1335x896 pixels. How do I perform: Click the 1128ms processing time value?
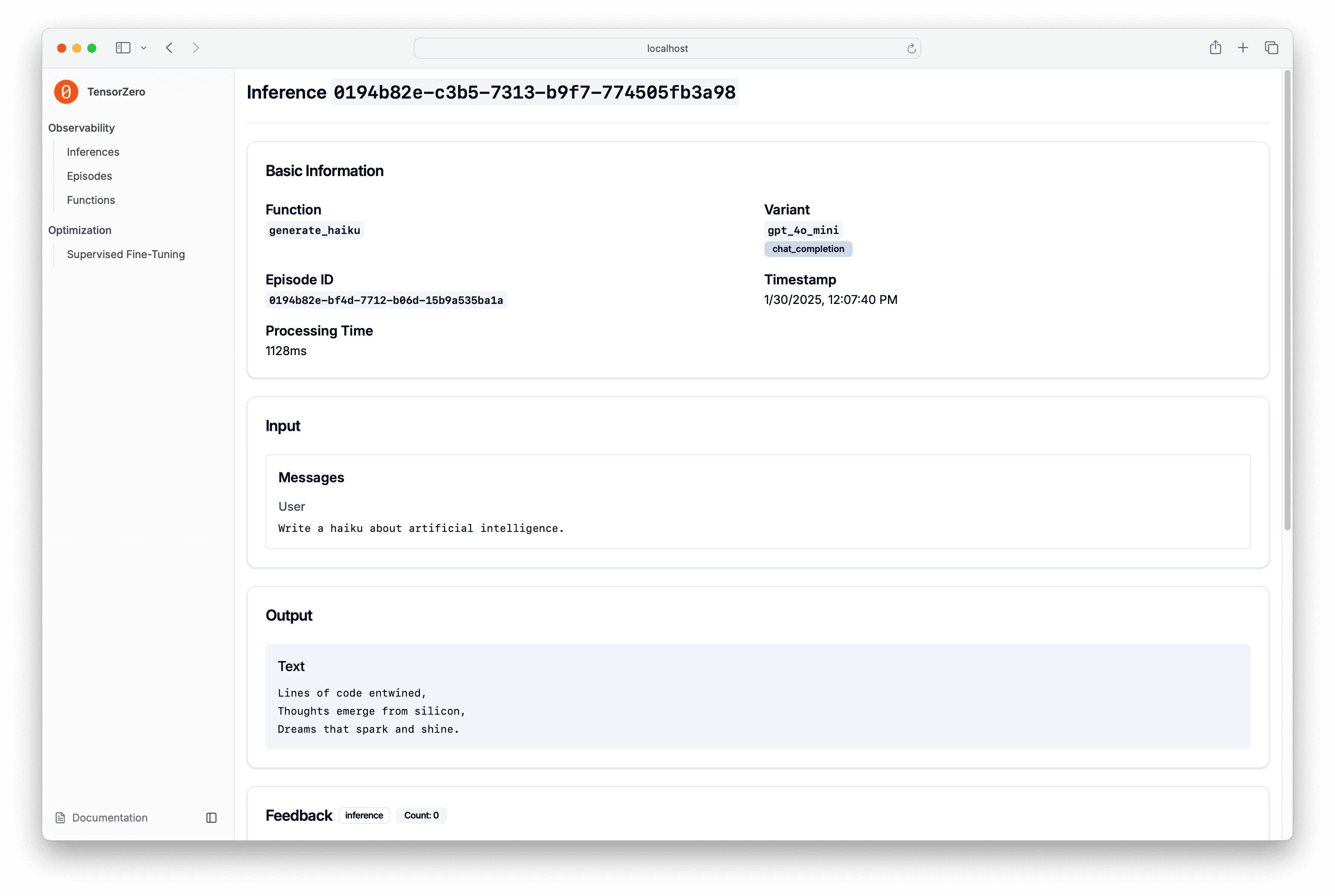point(286,351)
